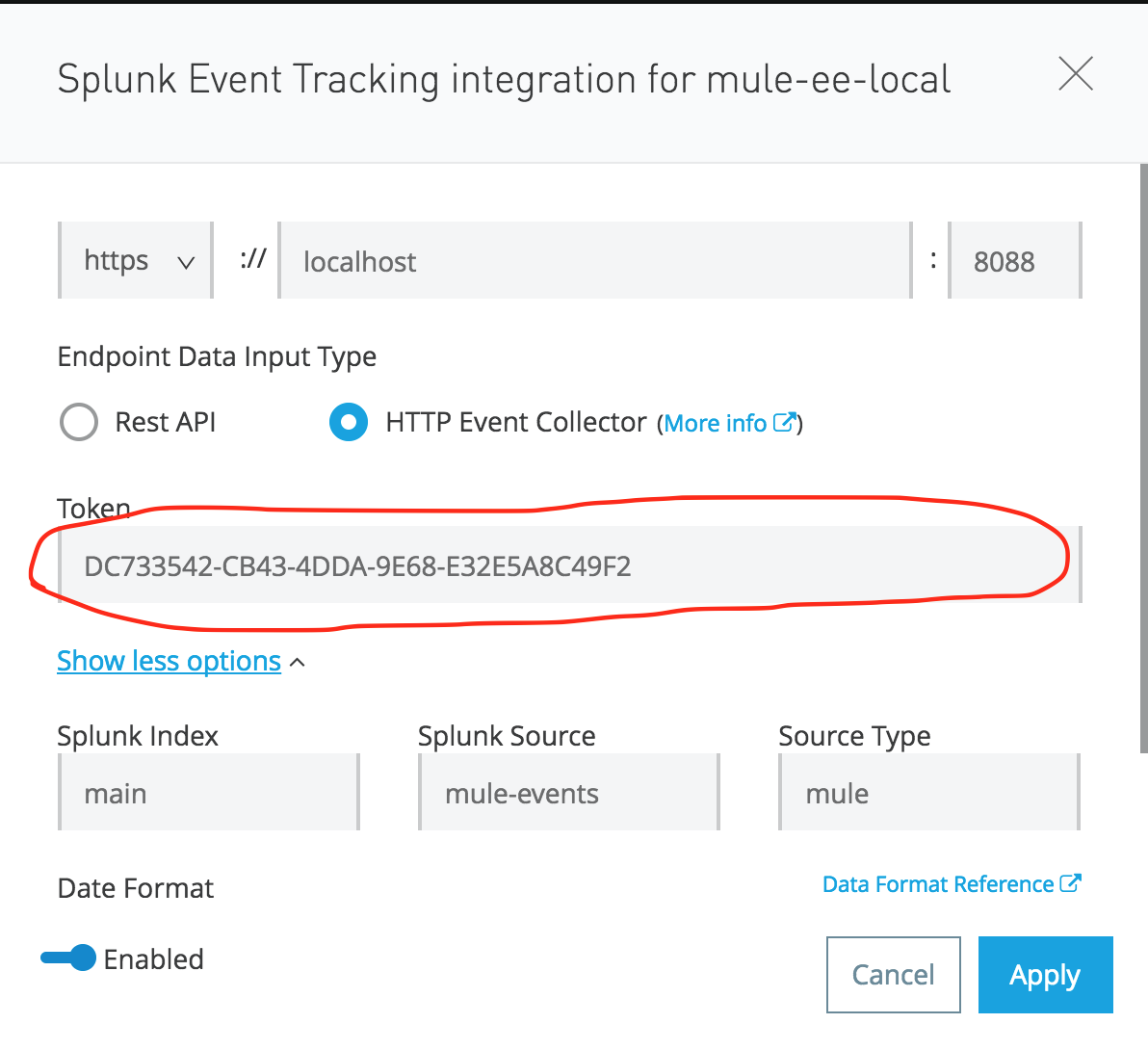Open the Data Format Reference link

tap(938, 884)
